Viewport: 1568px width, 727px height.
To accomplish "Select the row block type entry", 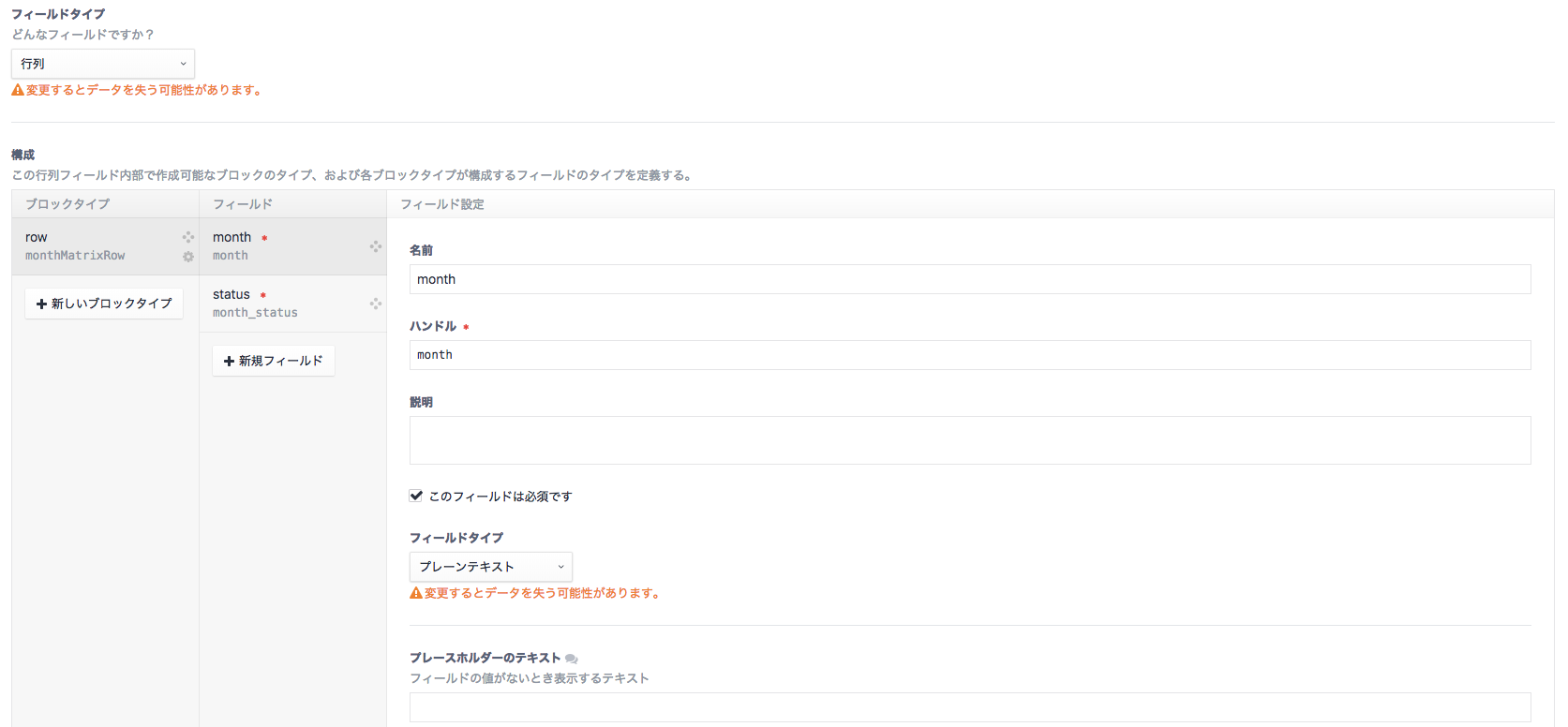I will point(105,246).
